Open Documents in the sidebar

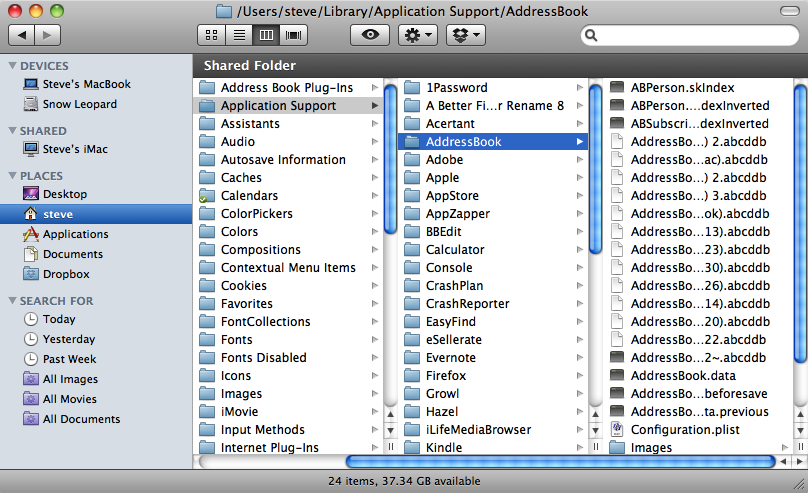pyautogui.click(x=96, y=254)
